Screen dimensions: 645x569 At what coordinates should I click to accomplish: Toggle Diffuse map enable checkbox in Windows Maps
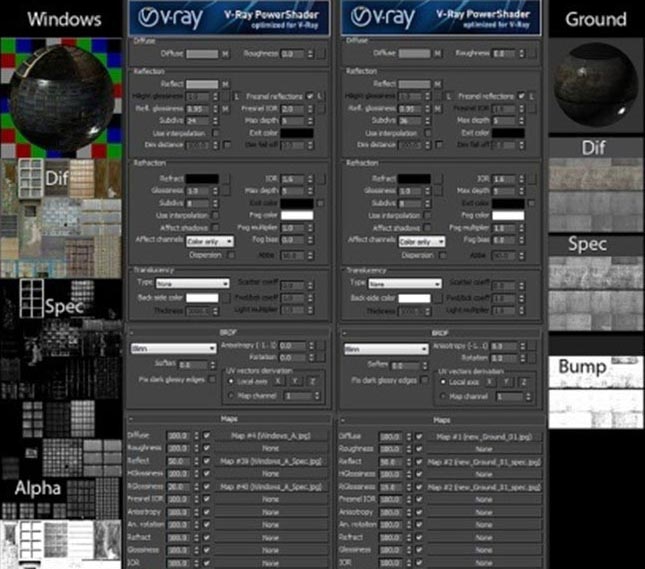pyautogui.click(x=206, y=435)
